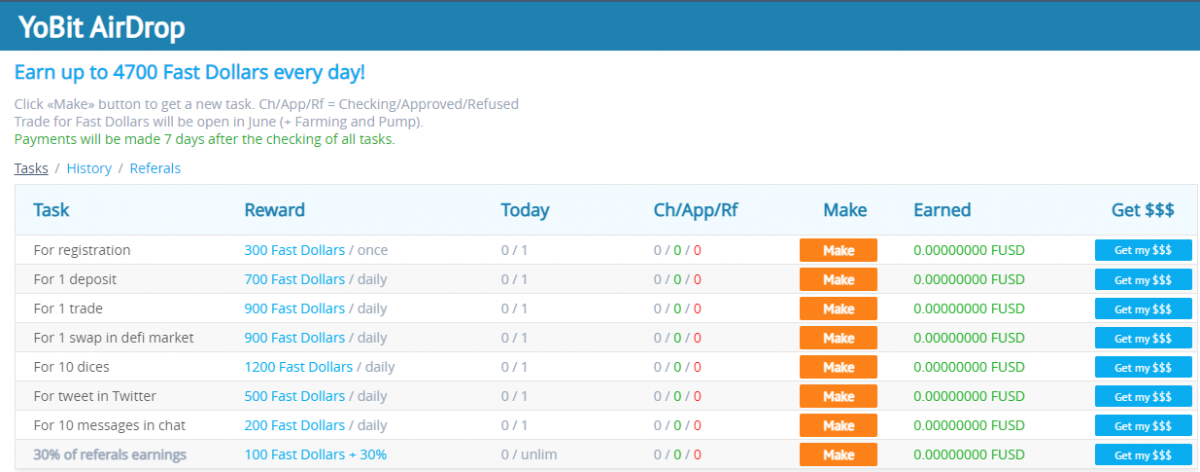The image size is (1200, 472).
Task: Get my $$$ for 10 dices task
Action: click(x=1143, y=367)
